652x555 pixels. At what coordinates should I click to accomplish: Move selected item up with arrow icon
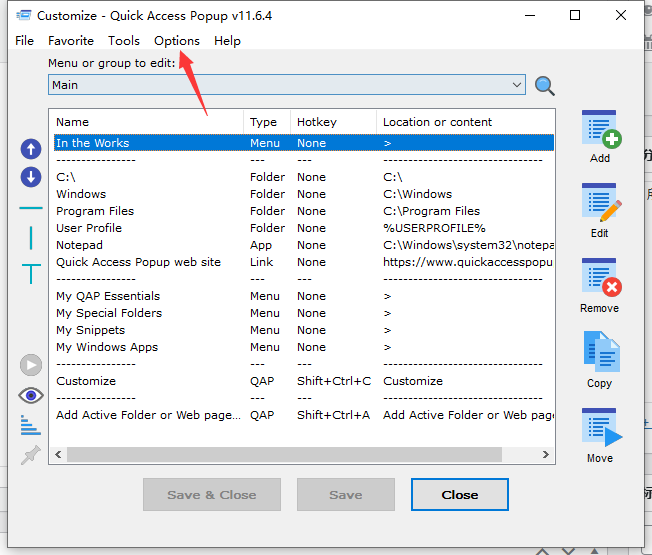(x=31, y=149)
